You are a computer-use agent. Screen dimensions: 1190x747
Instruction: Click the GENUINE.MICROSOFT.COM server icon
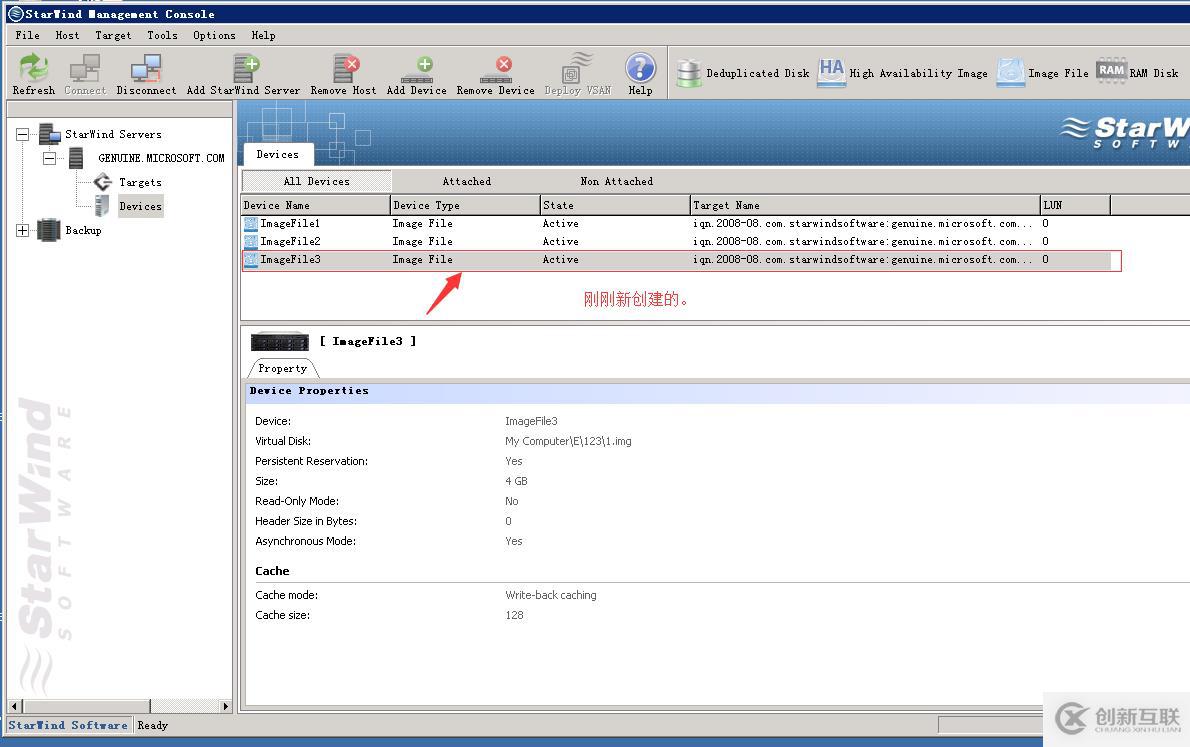pyautogui.click(x=76, y=158)
